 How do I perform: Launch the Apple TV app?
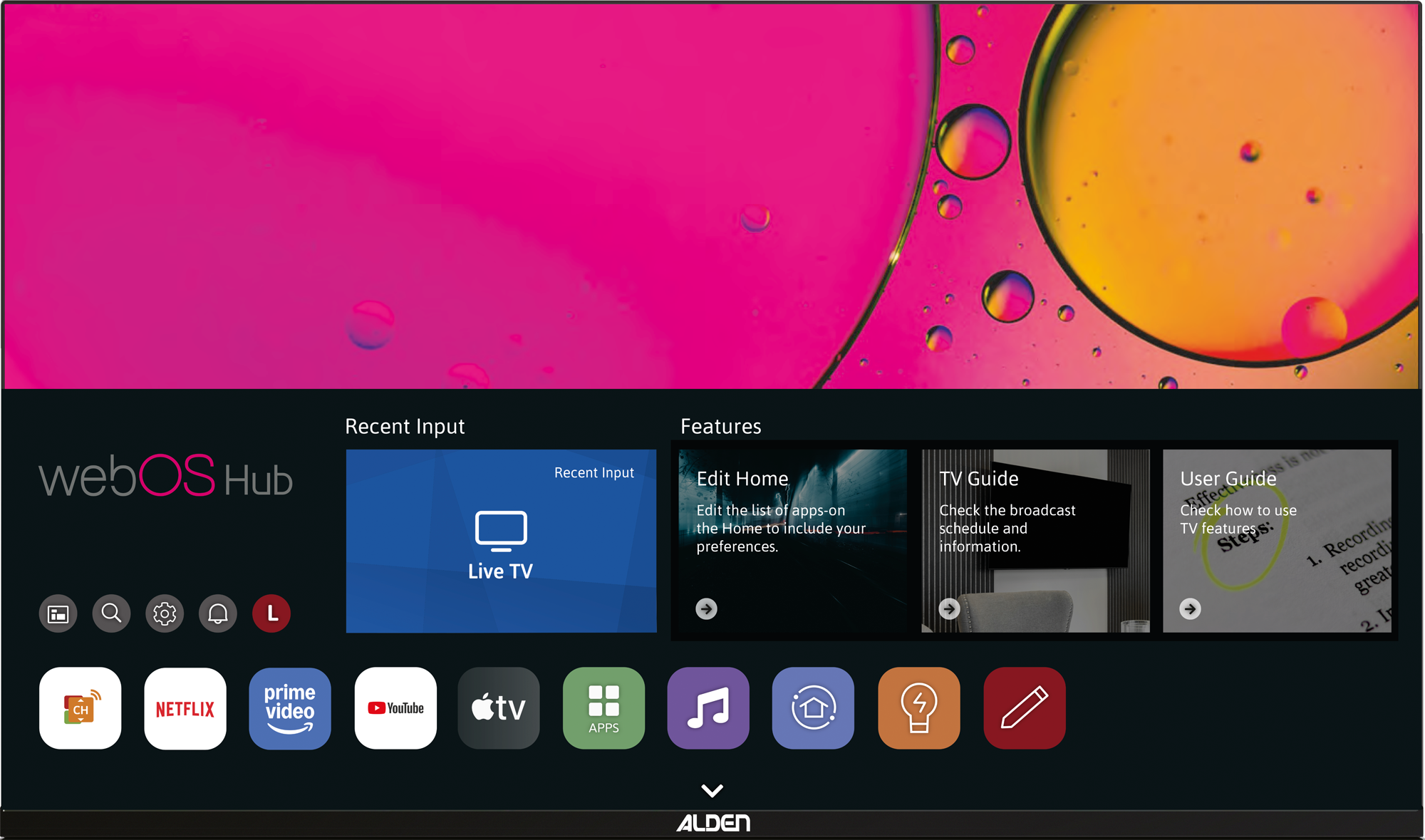coord(499,708)
